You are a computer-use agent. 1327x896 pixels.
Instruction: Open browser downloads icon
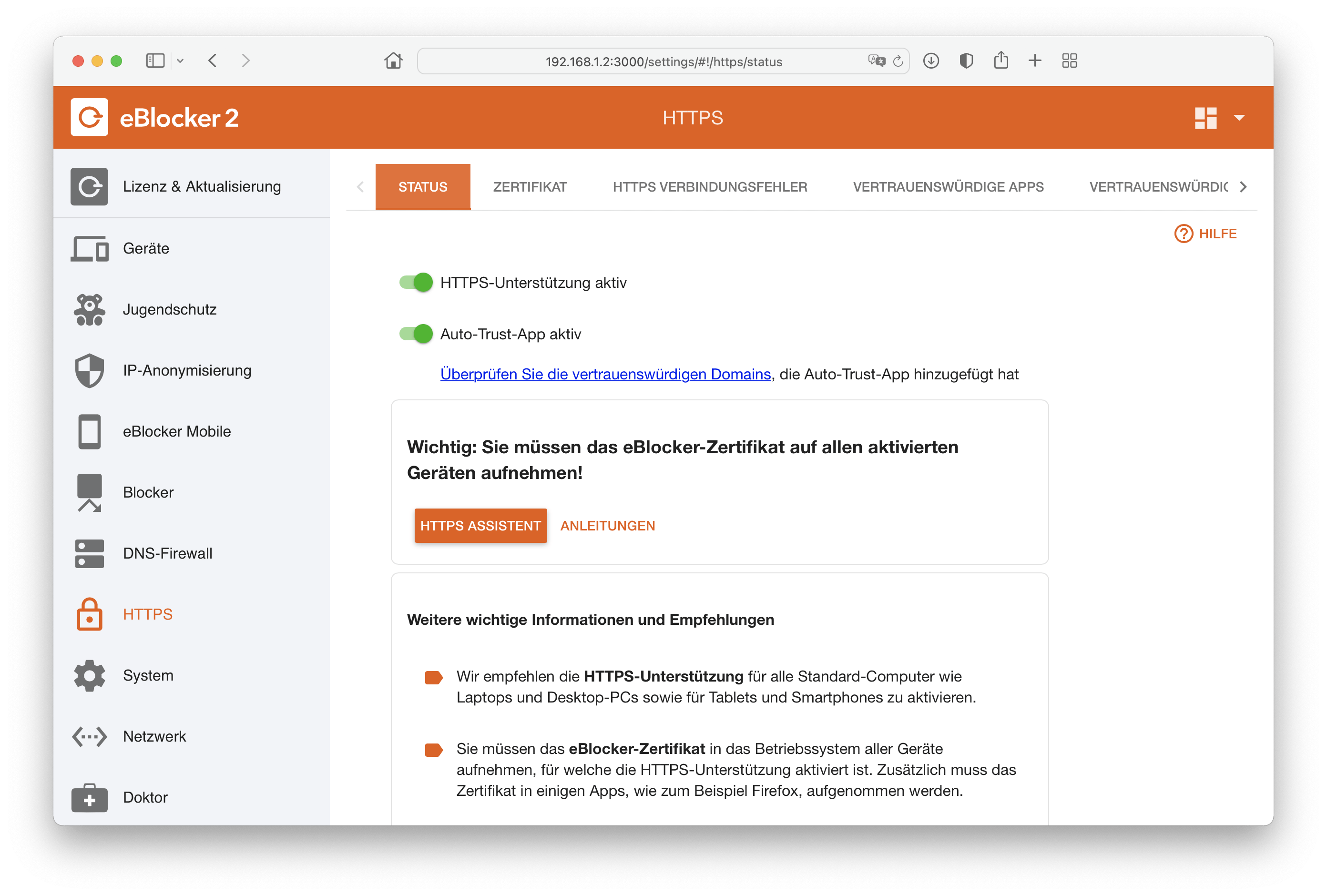tap(931, 61)
